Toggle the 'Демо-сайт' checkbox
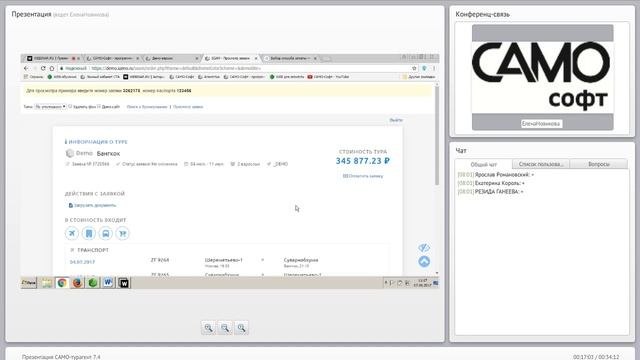This screenshot has height=360, width=640. coord(99,107)
